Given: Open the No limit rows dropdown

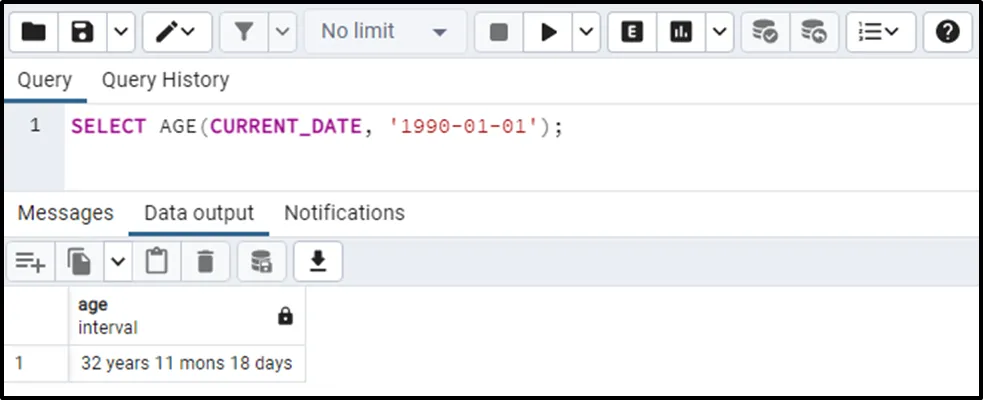Looking at the screenshot, I should (x=384, y=32).
